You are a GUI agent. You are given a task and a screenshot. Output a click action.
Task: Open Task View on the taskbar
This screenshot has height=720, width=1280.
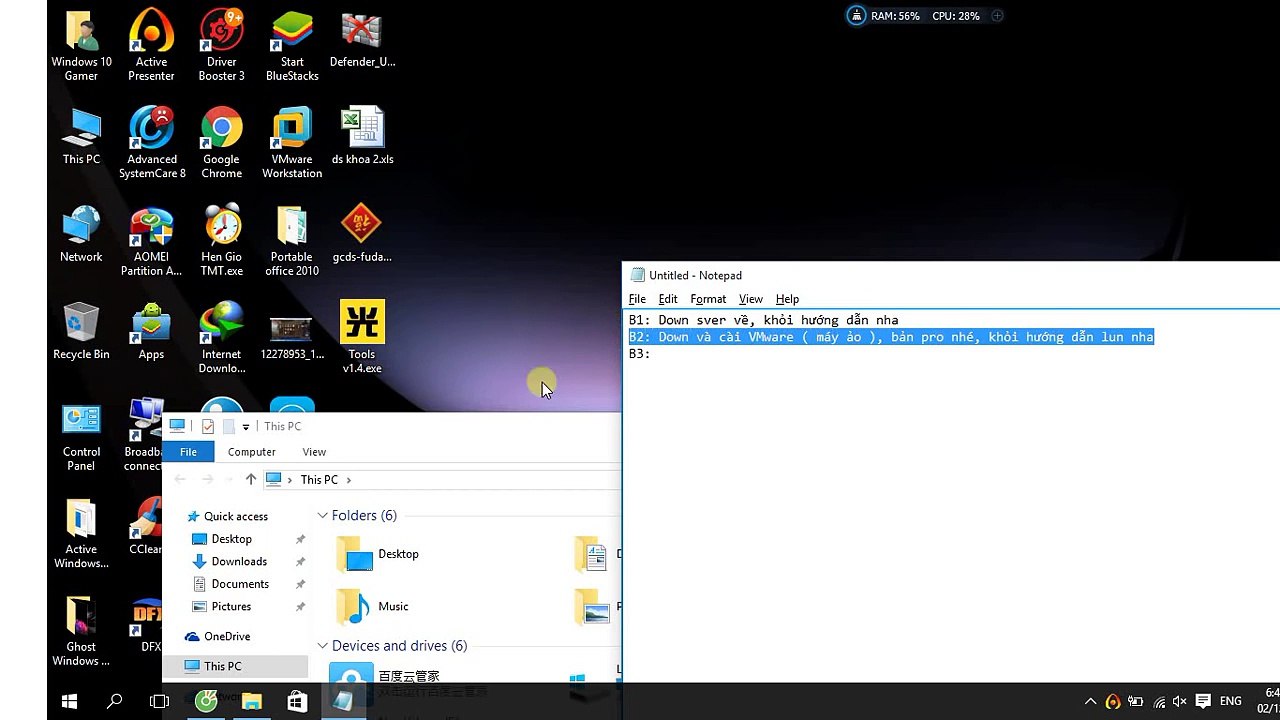click(159, 702)
